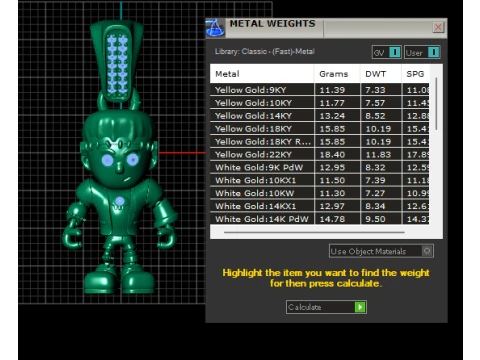This screenshot has height=360, width=480.
Task: Select the White Gold:14K PdW row
Action: tap(319, 219)
